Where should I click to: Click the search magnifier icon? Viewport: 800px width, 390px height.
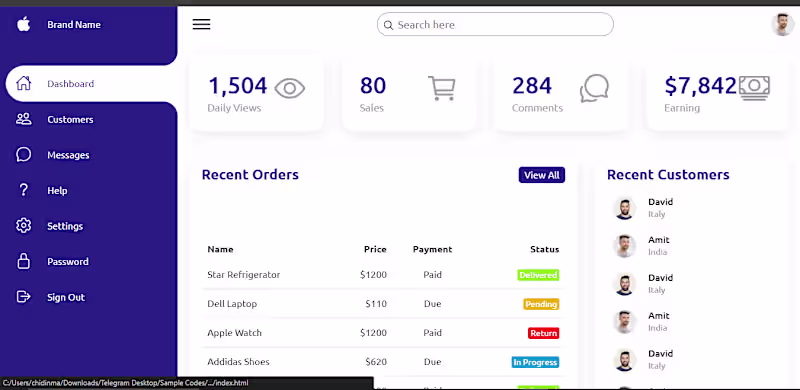(388, 25)
